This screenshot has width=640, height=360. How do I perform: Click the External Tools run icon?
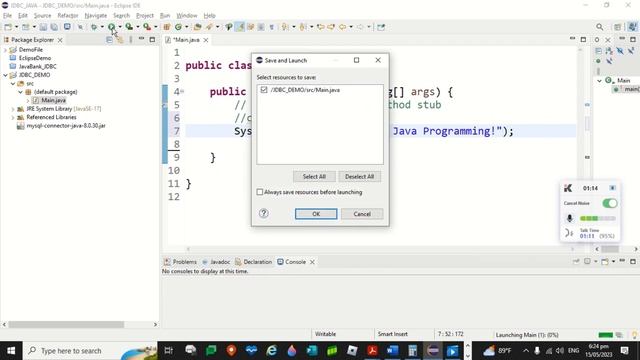click(147, 27)
